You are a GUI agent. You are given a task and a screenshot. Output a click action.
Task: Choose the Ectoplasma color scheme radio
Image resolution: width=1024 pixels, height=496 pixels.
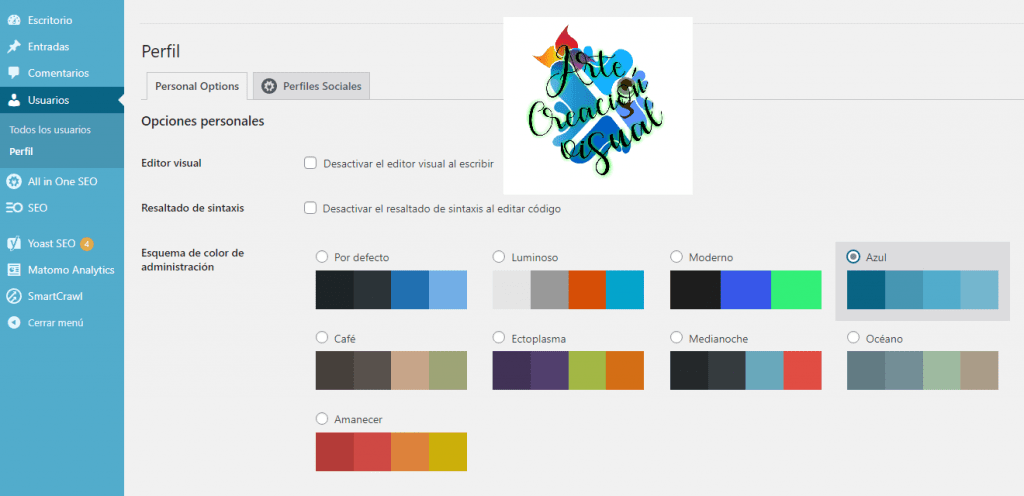(x=499, y=338)
